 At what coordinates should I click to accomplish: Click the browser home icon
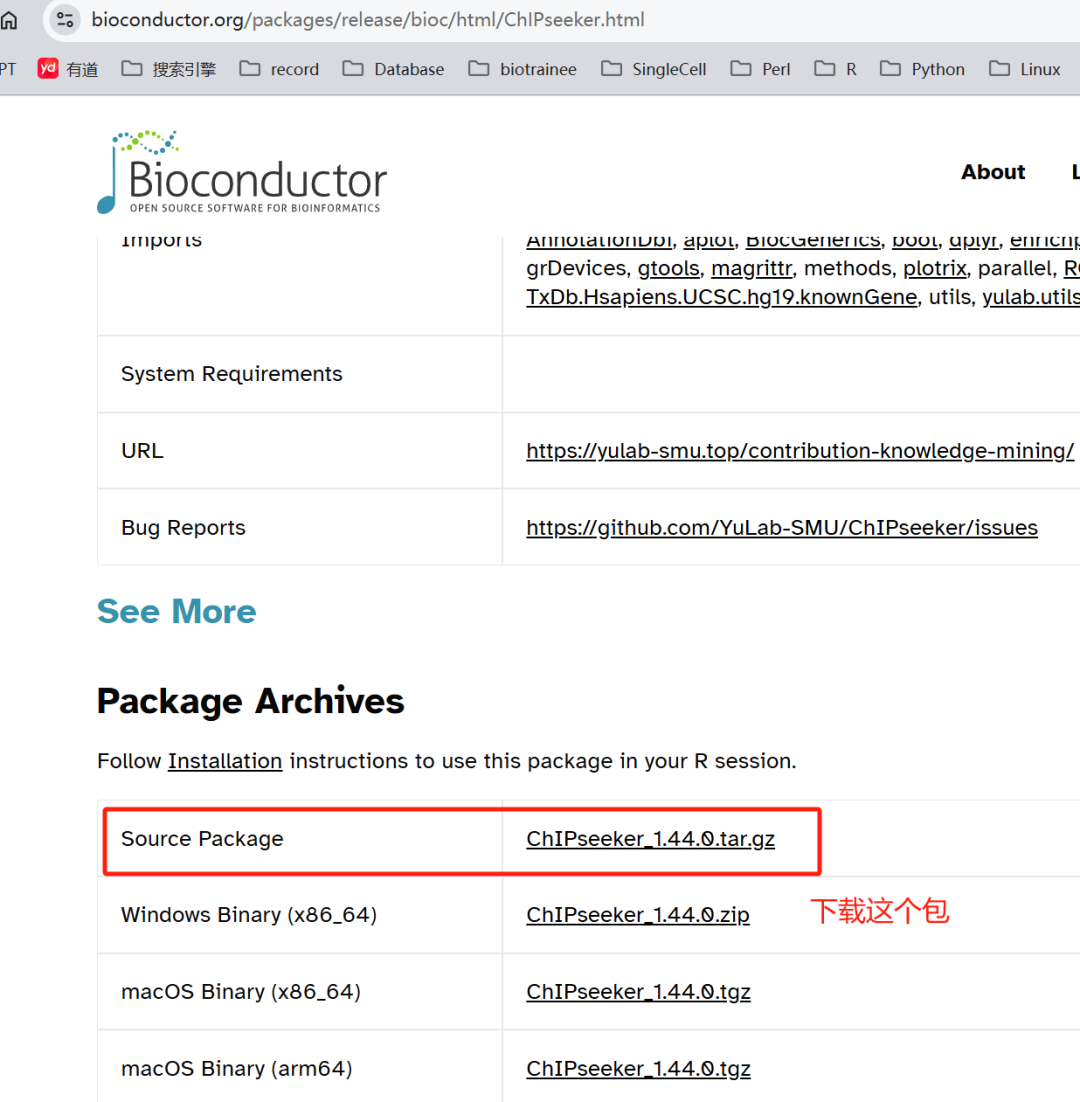point(8,20)
